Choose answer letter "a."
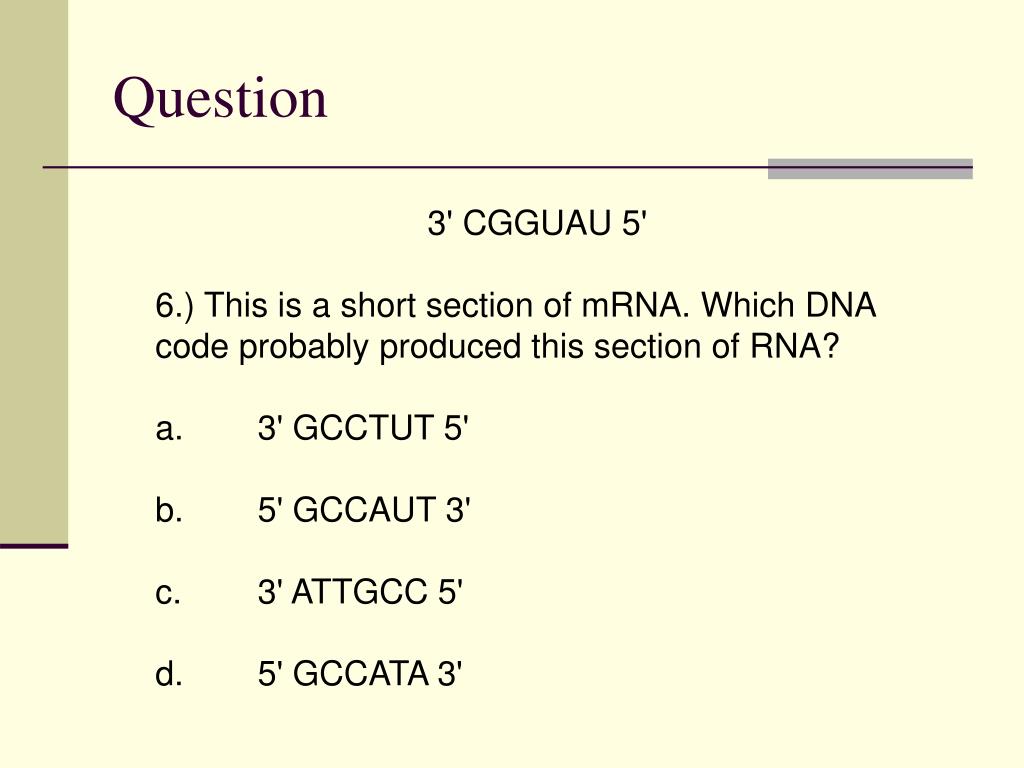 pyautogui.click(x=168, y=429)
